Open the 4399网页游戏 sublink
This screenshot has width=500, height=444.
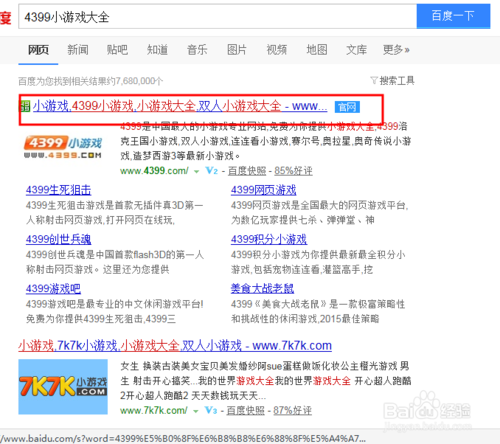pyautogui.click(x=263, y=190)
